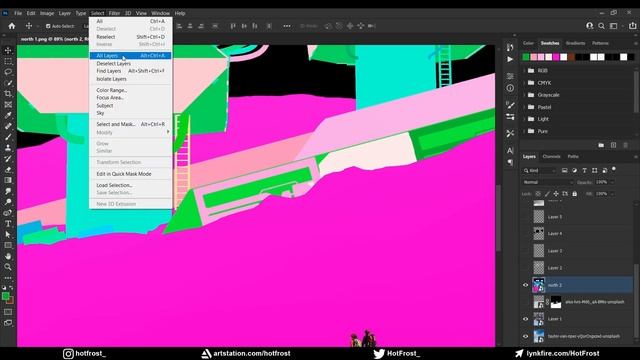Choose Edit in Quick Mask Mode
Viewport: 640px width, 360px height.
[x=130, y=174]
